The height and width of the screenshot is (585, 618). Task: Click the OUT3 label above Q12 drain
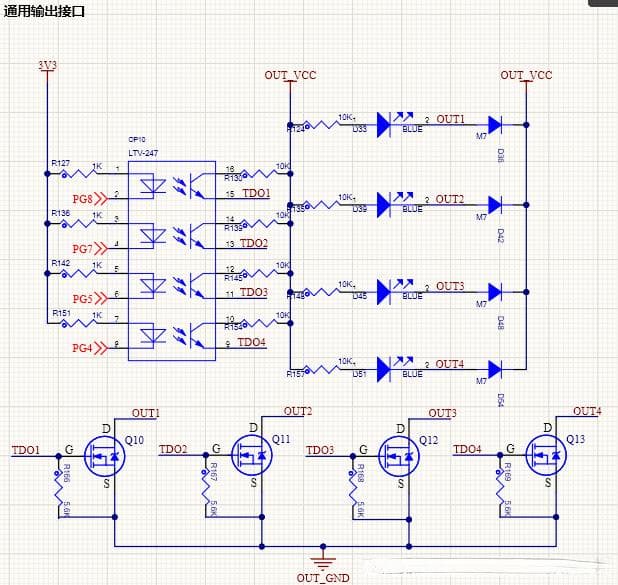pos(443,413)
